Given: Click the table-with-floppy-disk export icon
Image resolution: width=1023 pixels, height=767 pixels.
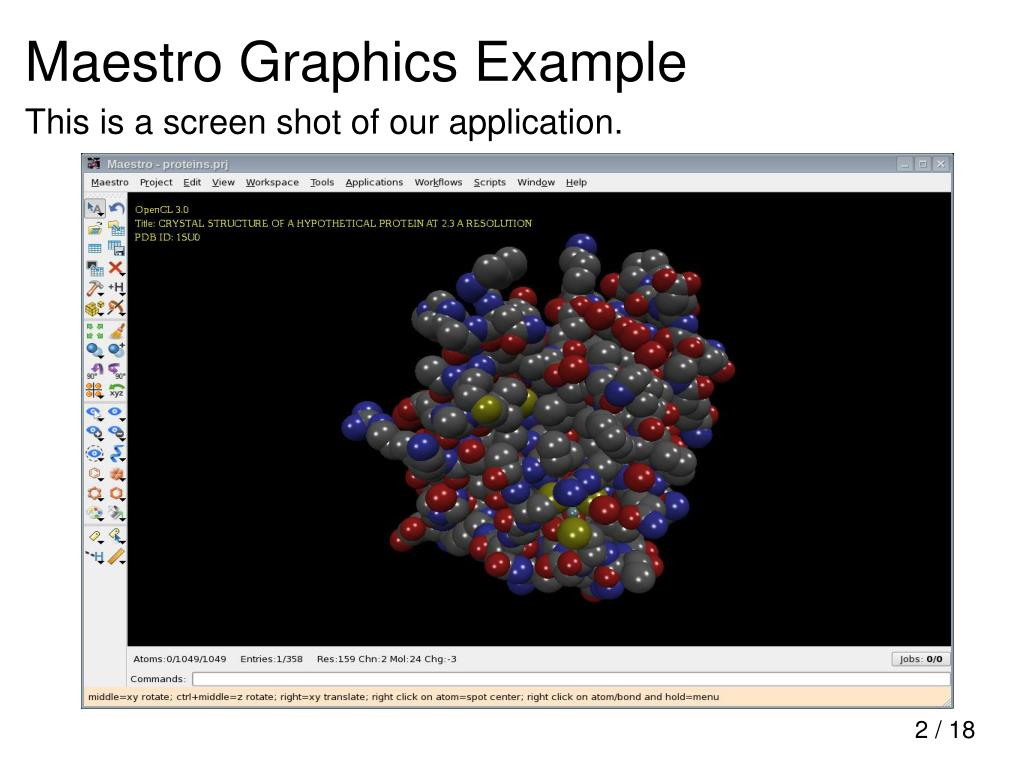Looking at the screenshot, I should point(116,248).
